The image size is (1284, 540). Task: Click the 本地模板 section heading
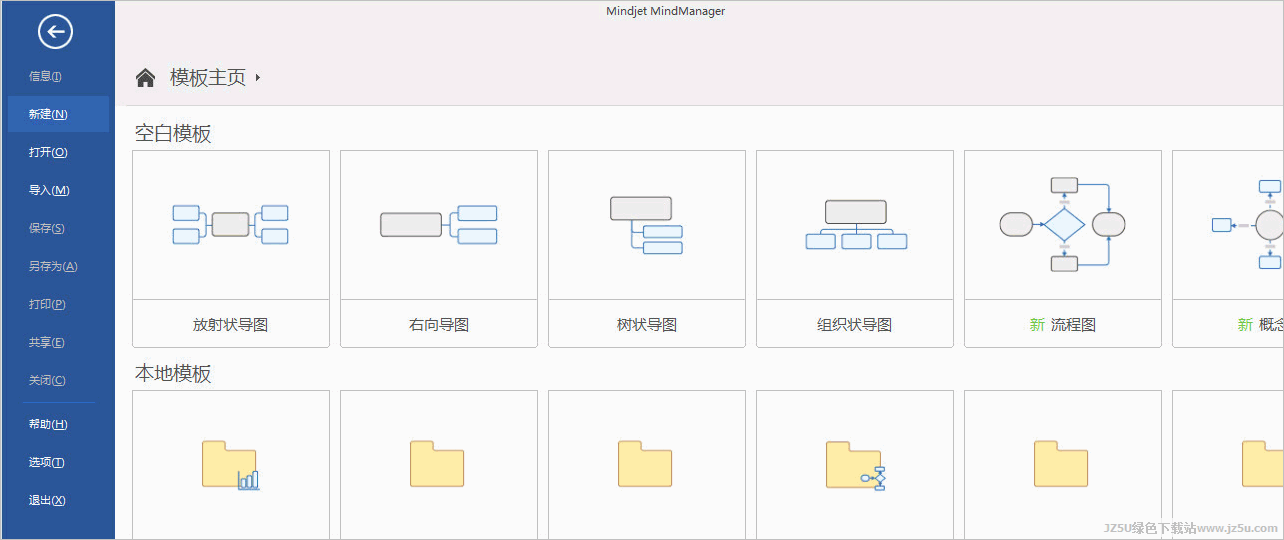click(173, 373)
